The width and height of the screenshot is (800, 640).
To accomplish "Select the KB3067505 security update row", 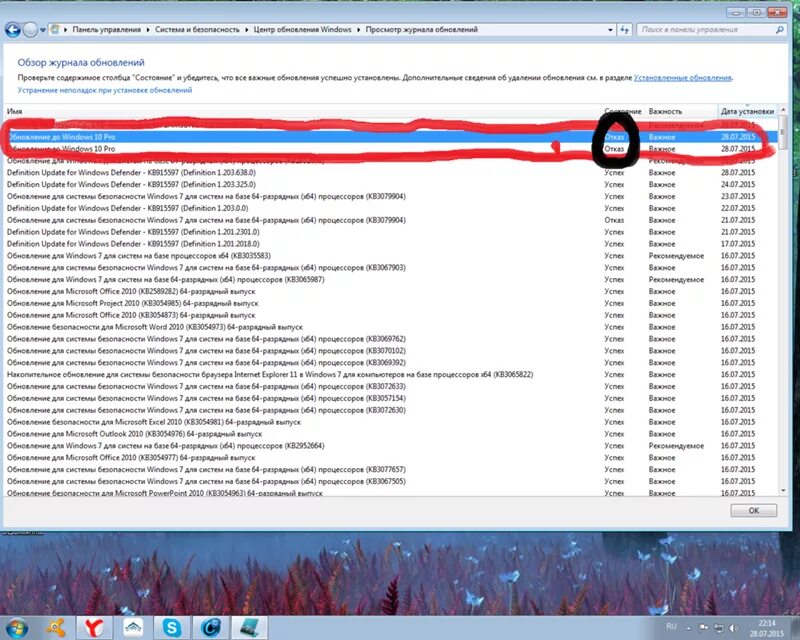I will click(391, 481).
